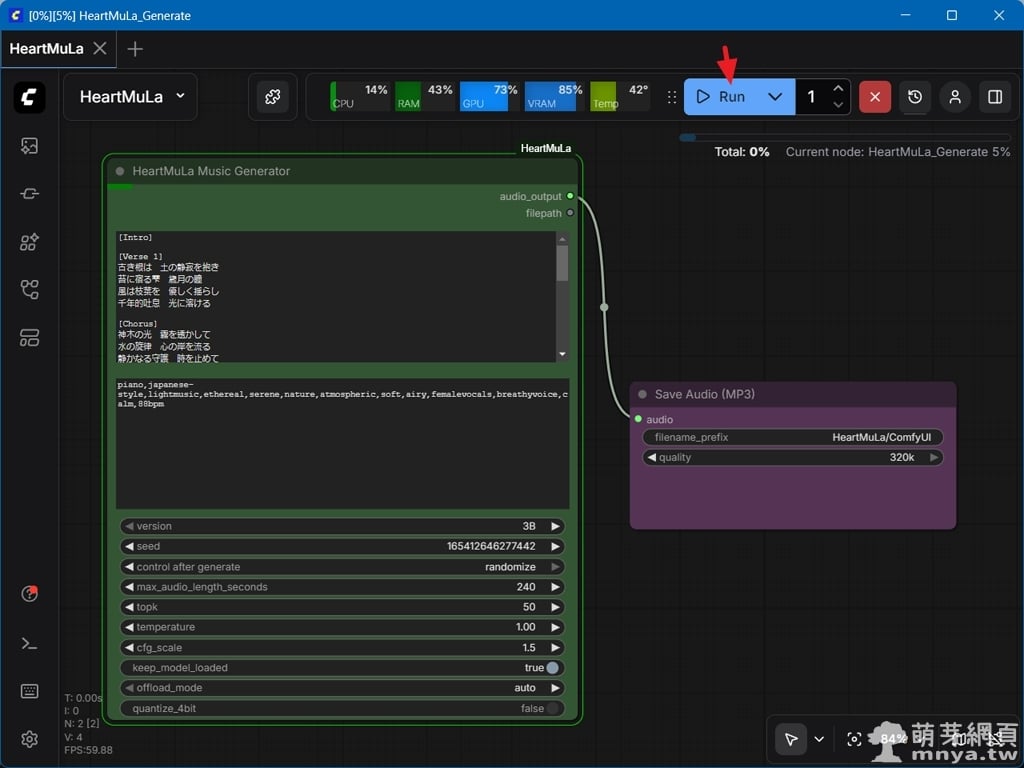Viewport: 1024px width, 768px height.
Task: Click the red cancel execution button
Action: 875,97
